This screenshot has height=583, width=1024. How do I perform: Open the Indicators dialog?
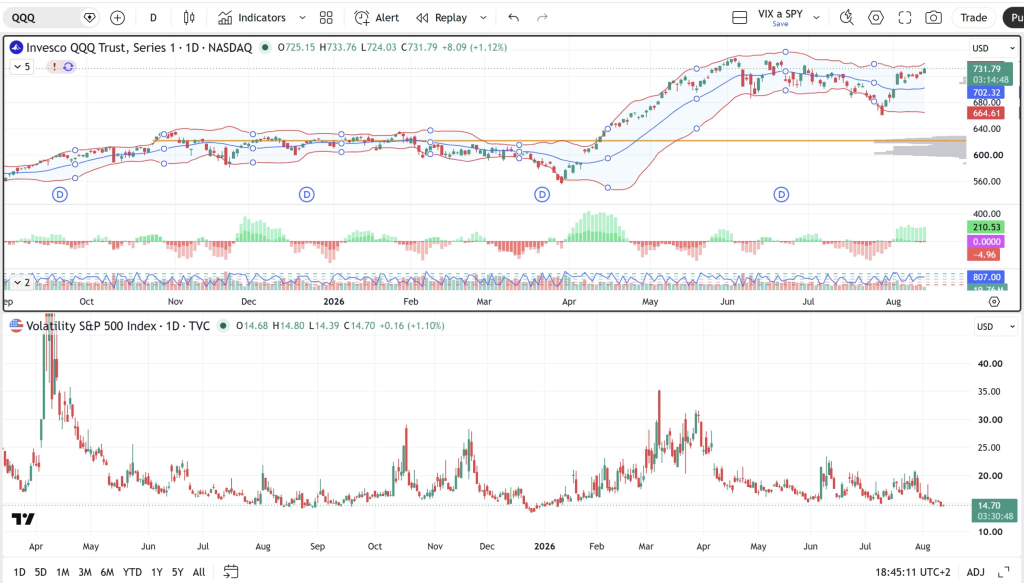pos(252,18)
